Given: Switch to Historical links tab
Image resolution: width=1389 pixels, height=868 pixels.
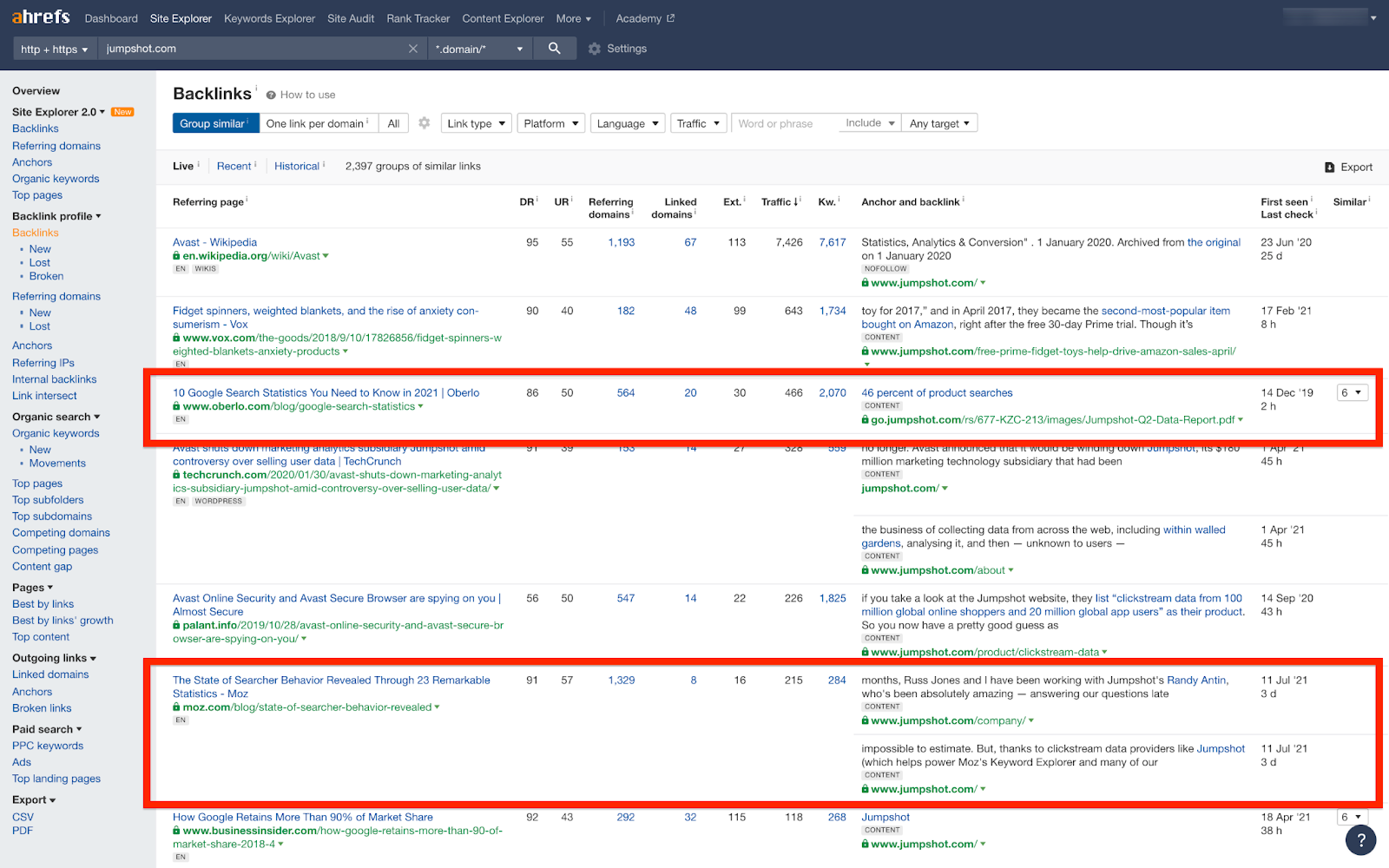Looking at the screenshot, I should click(x=297, y=167).
